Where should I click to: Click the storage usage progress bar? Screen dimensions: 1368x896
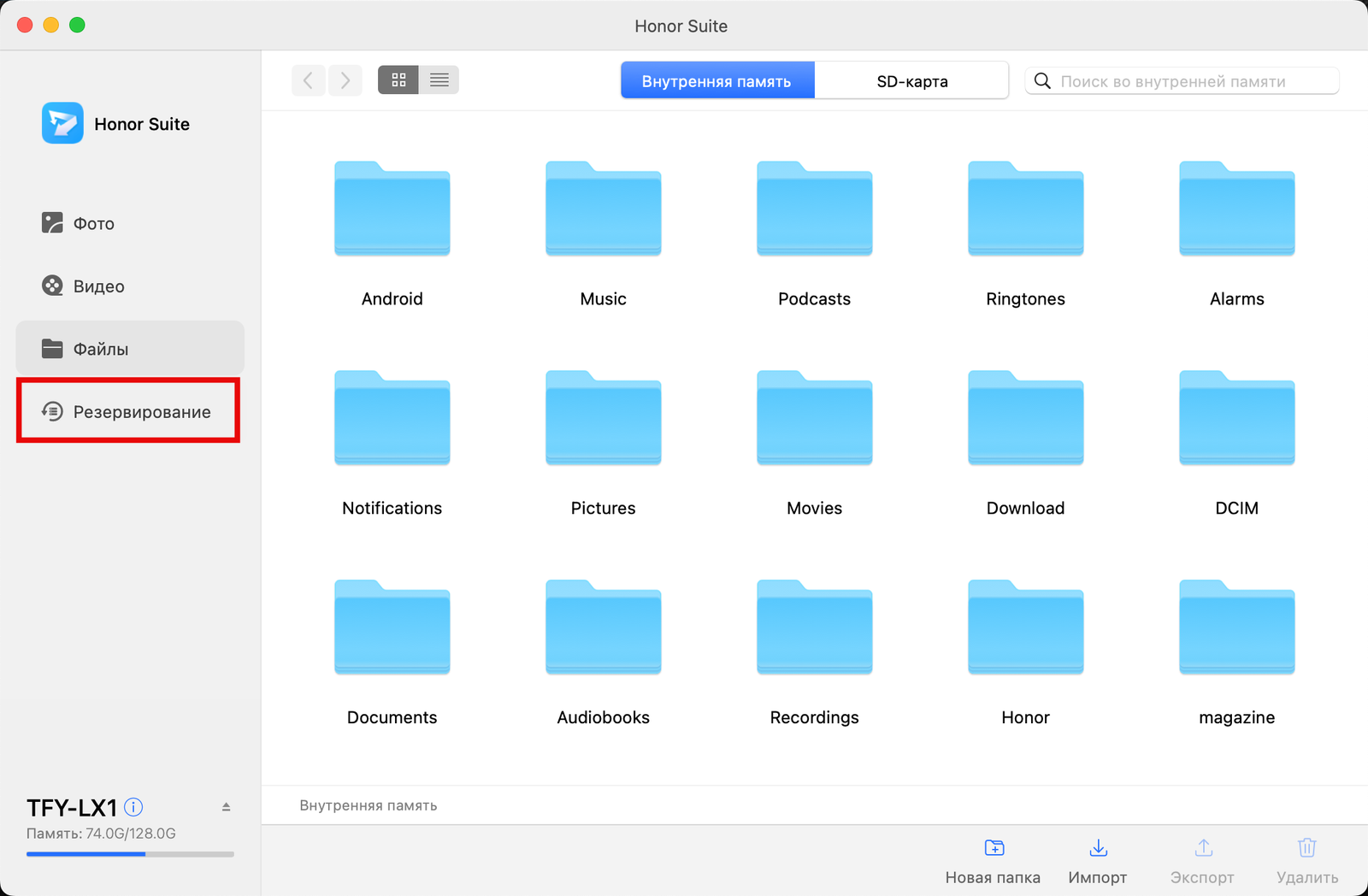pyautogui.click(x=130, y=853)
